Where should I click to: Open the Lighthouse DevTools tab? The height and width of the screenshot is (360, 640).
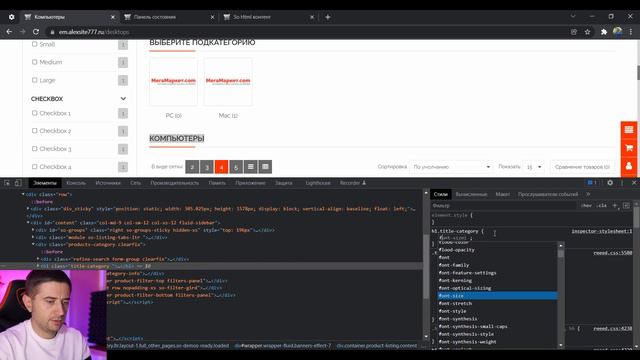(318, 183)
